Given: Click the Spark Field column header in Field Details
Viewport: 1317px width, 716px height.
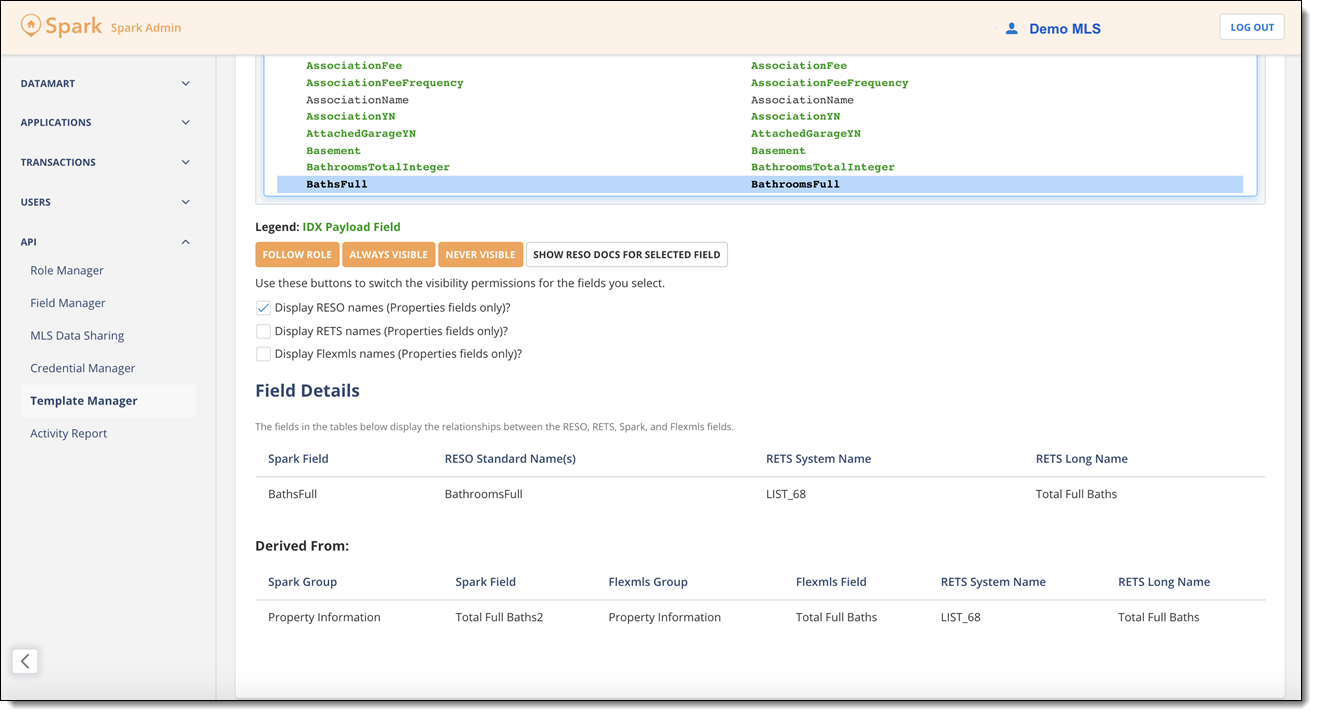Looking at the screenshot, I should tap(298, 459).
